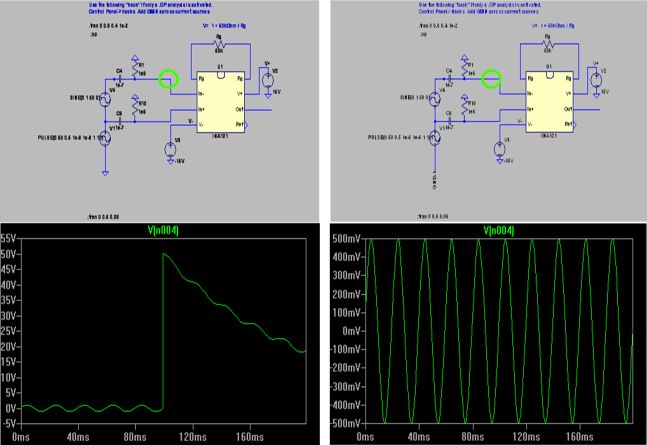Click the 500mV tick on the right plot axis
The image size is (647, 445).
point(347,239)
